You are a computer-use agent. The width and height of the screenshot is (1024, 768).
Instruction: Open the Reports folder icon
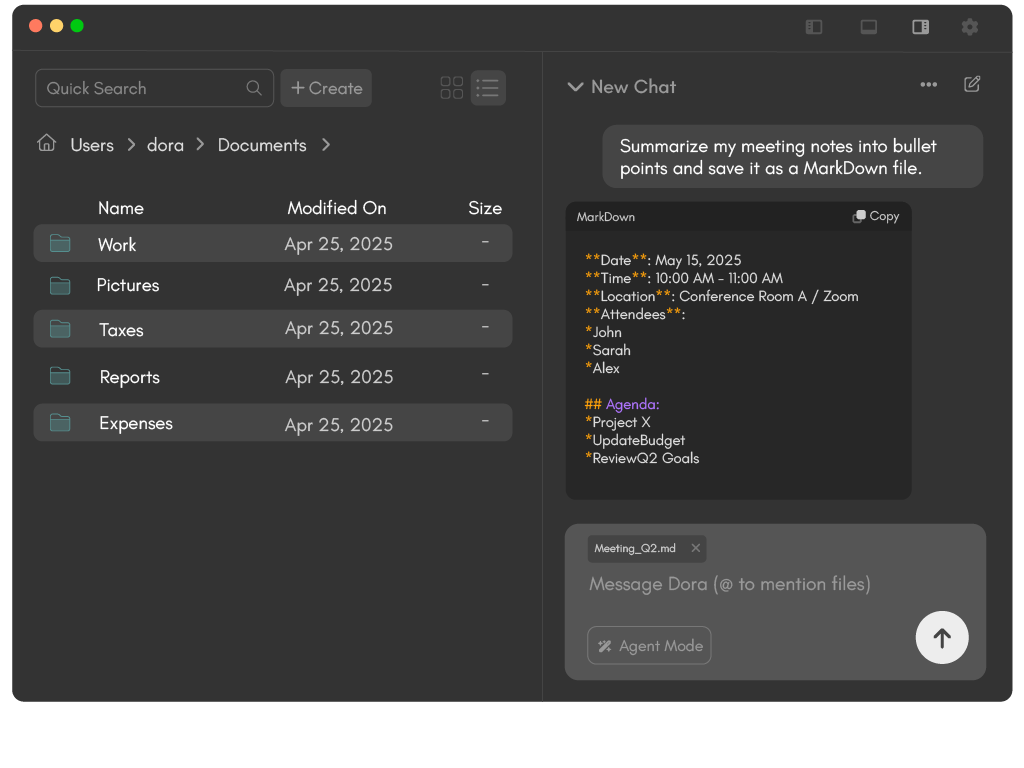click(x=60, y=376)
